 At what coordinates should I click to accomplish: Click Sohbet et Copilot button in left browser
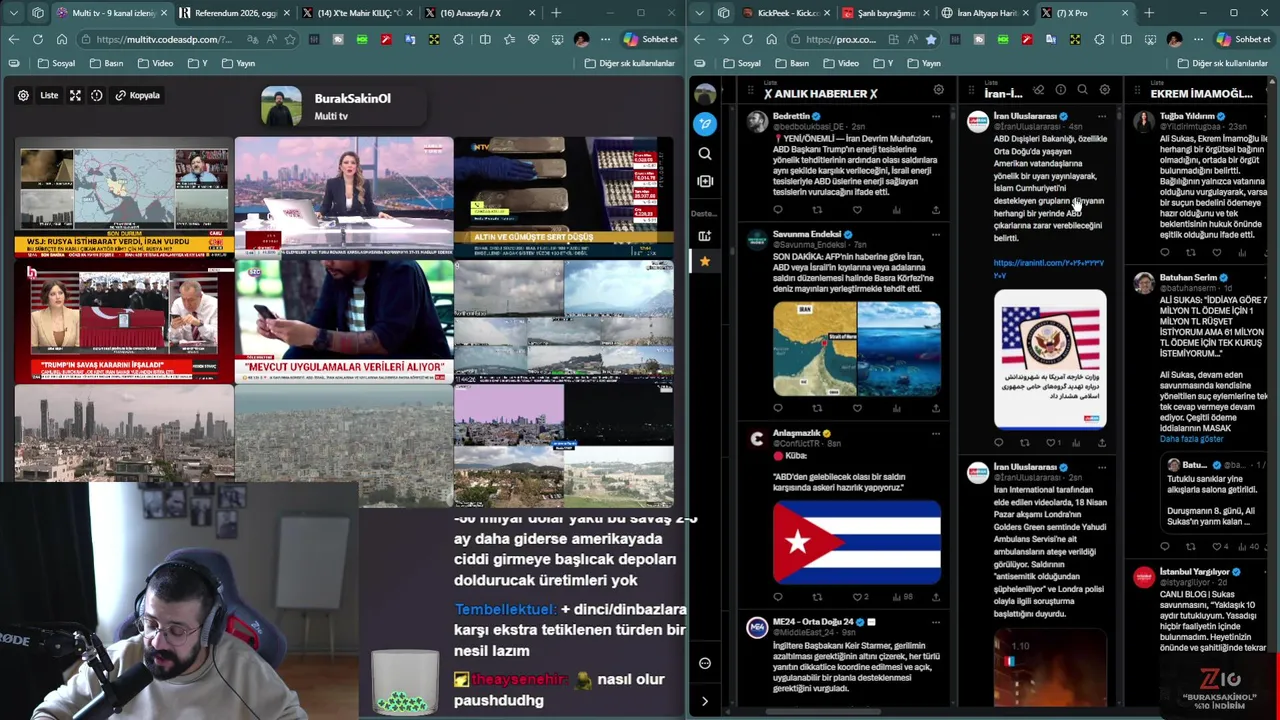point(650,39)
